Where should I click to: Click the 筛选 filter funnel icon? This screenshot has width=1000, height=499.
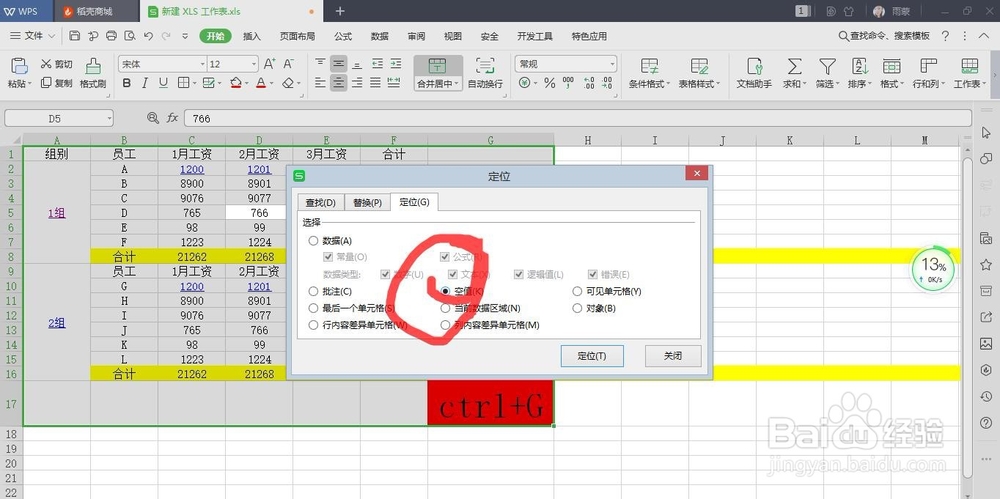click(827, 66)
